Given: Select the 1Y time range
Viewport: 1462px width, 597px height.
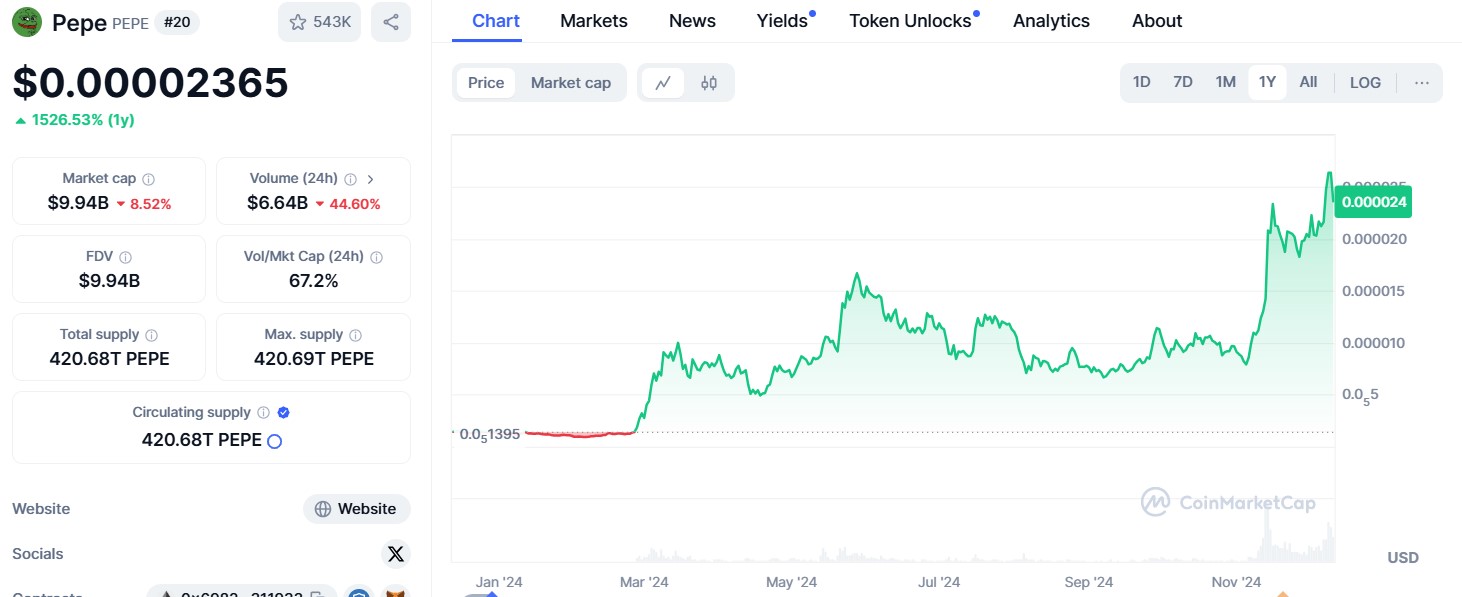Looking at the screenshot, I should (x=1267, y=83).
